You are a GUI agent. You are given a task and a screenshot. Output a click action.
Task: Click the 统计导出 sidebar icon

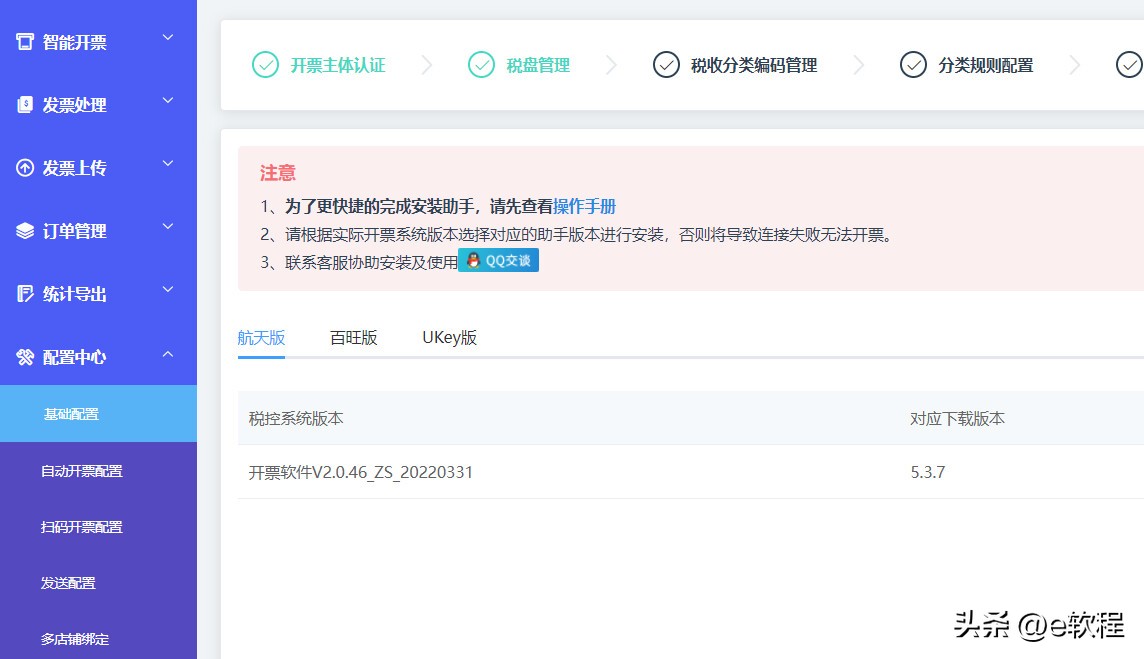(x=24, y=293)
